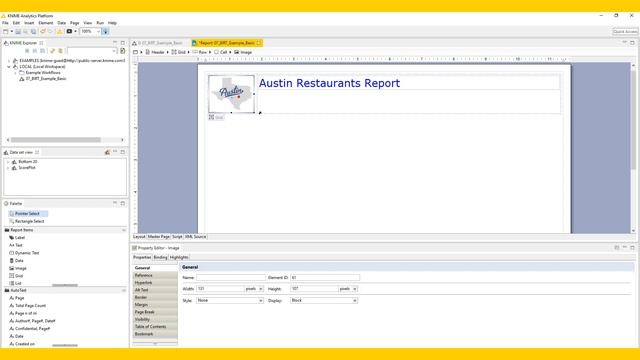This screenshot has height=360, width=640.
Task: Open the Highlights tab in Property Editor
Action: coord(179,258)
